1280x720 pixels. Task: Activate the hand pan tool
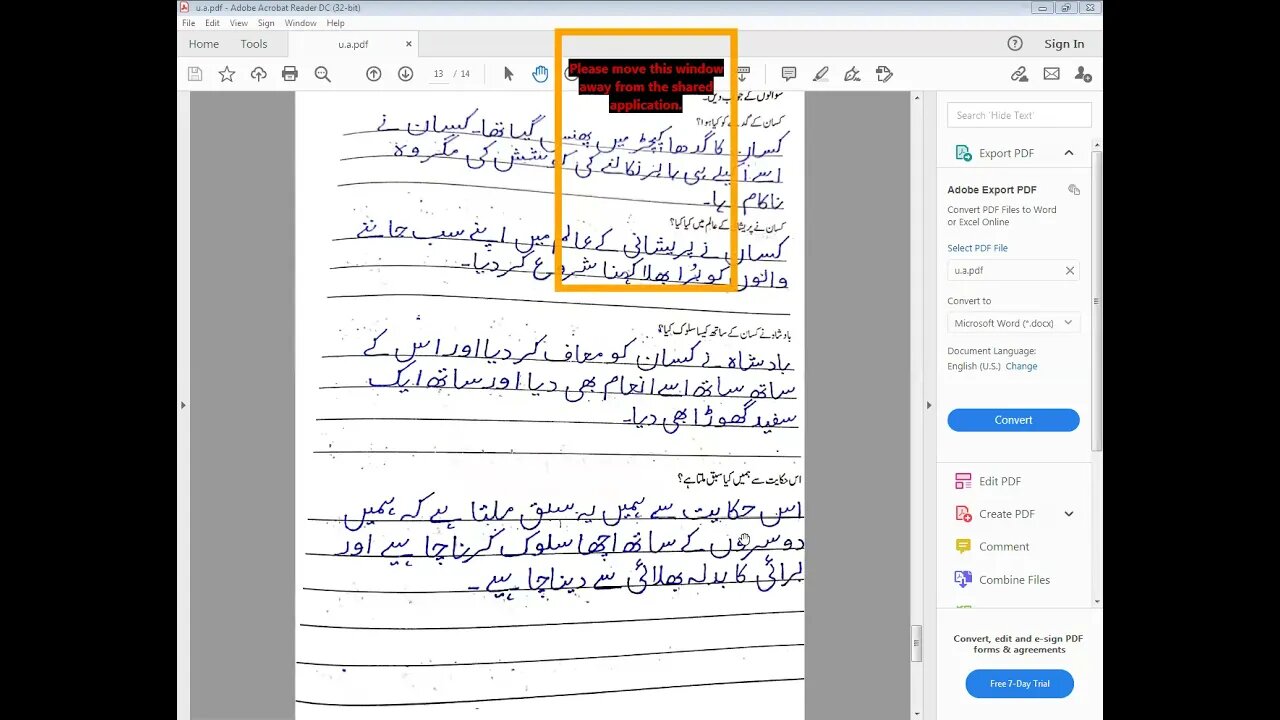click(540, 74)
